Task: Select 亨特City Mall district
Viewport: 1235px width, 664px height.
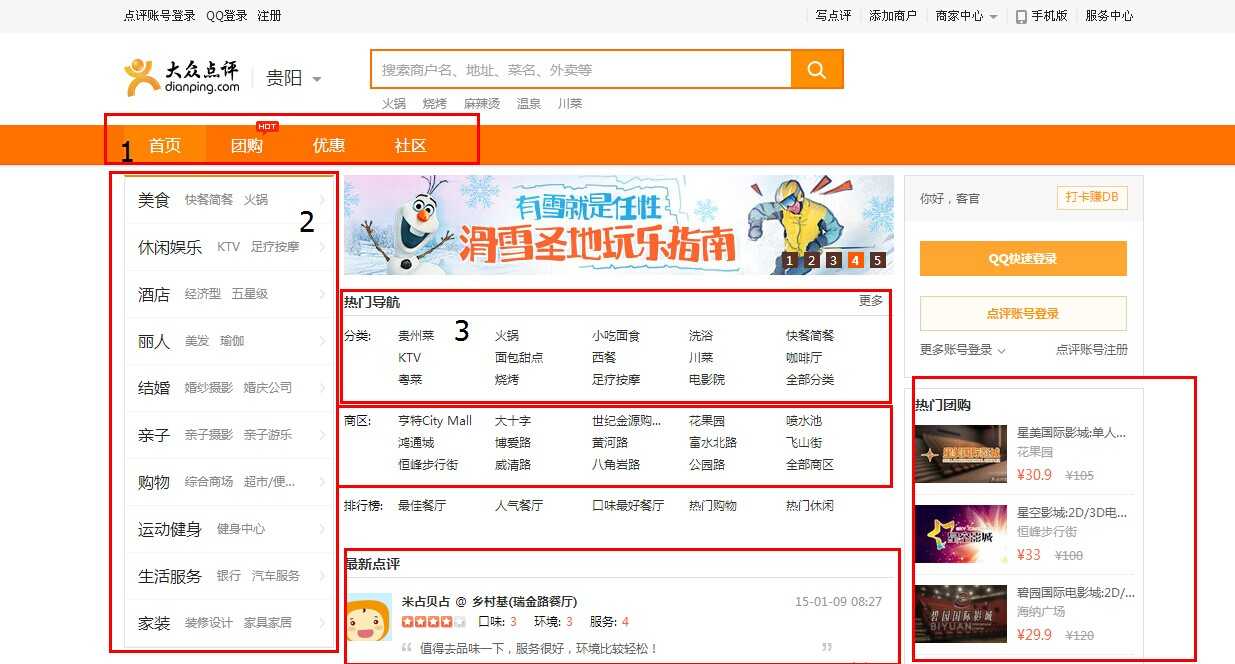Action: (435, 421)
